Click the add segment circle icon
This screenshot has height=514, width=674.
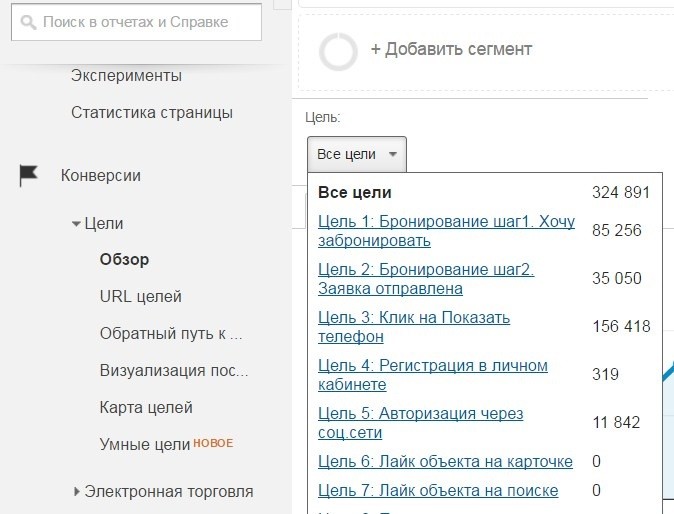click(x=338, y=52)
